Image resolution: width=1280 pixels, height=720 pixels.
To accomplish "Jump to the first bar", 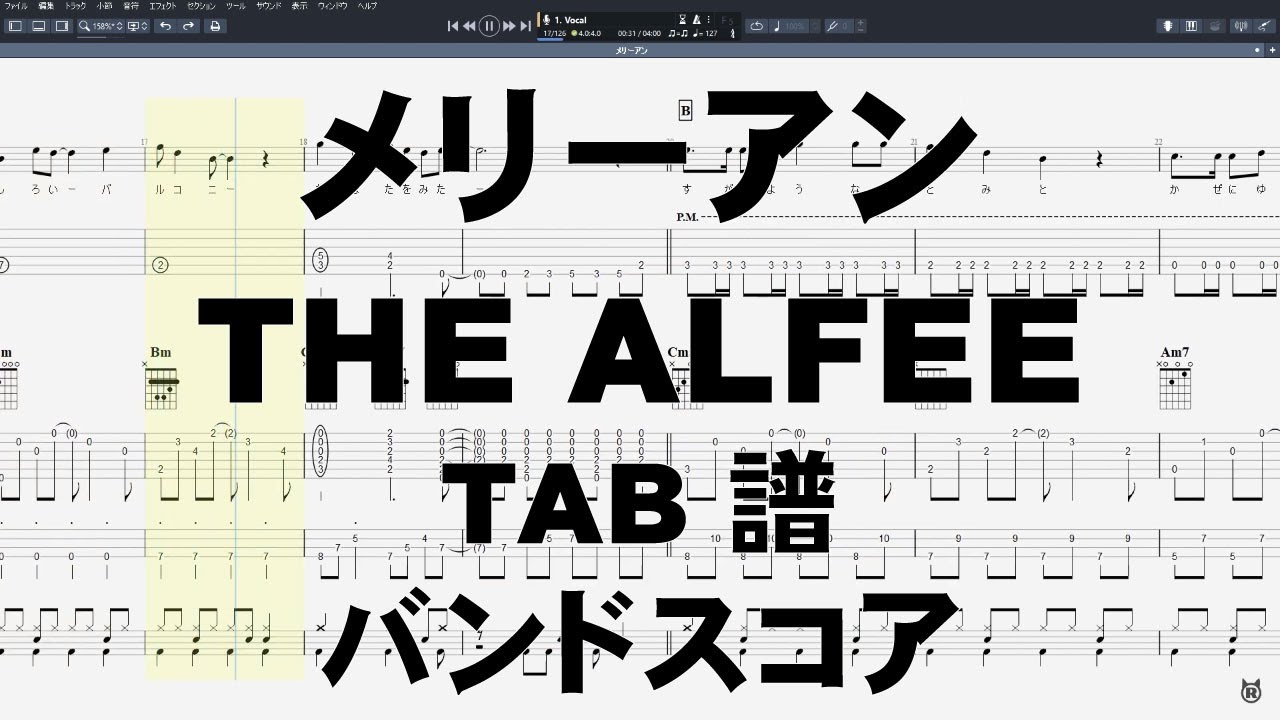I will coord(453,26).
